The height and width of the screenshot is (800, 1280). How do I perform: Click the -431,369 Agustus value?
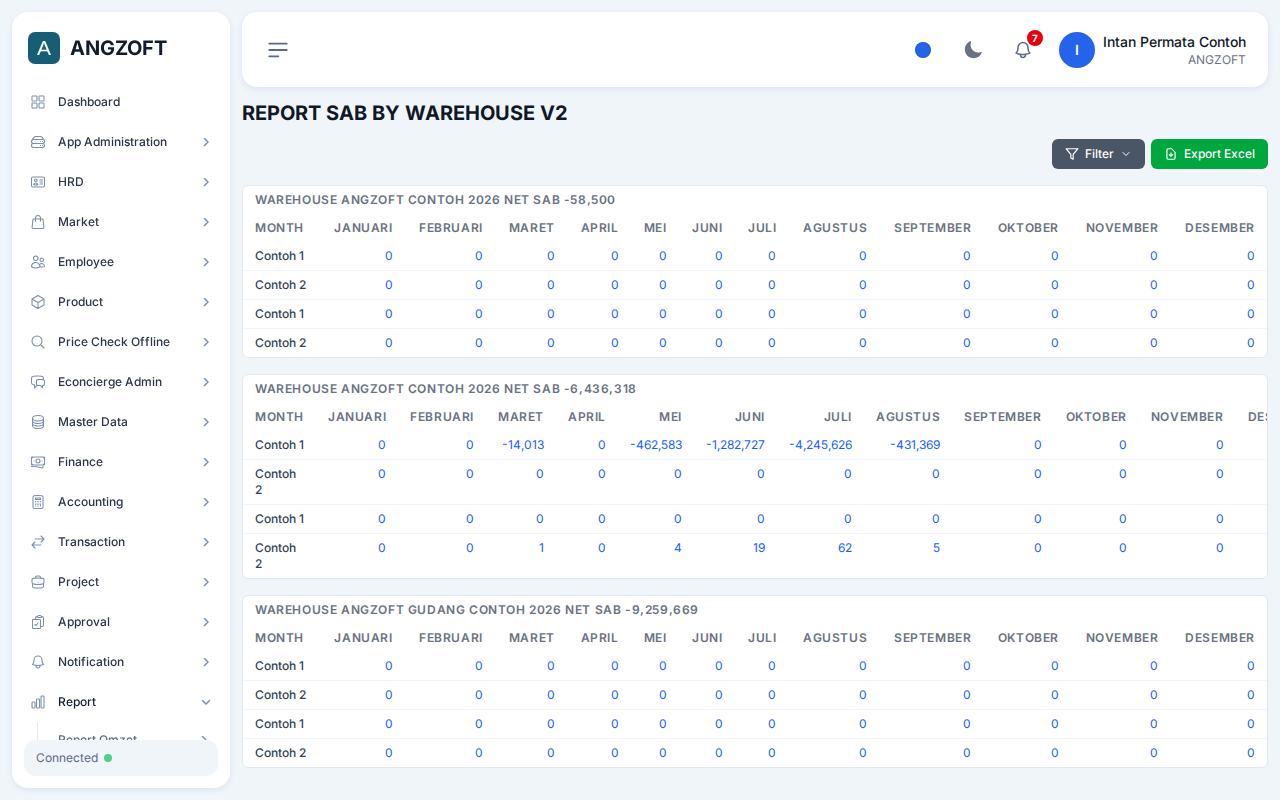pos(915,445)
